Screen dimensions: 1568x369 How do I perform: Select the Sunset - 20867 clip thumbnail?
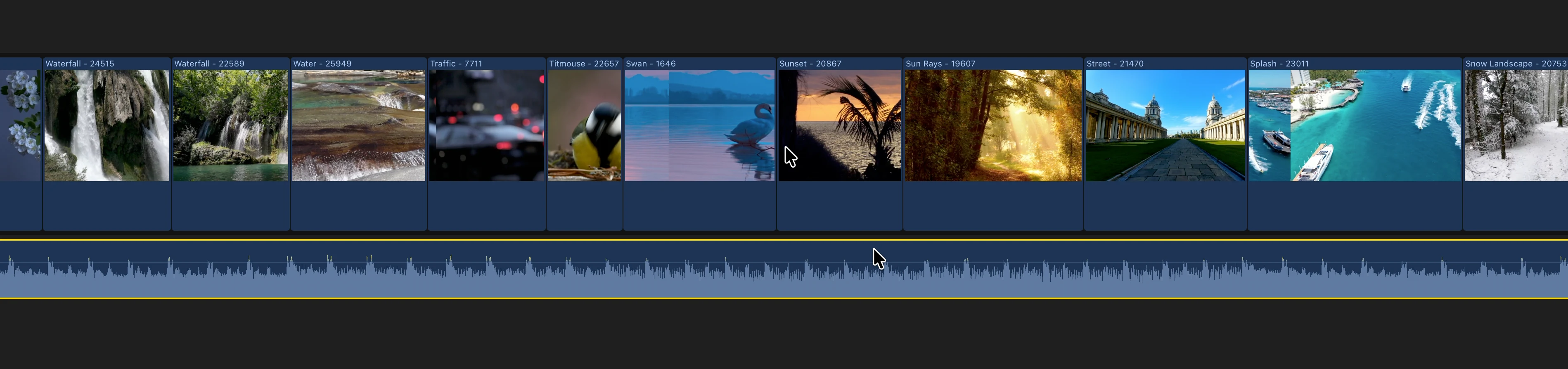pyautogui.click(x=839, y=125)
